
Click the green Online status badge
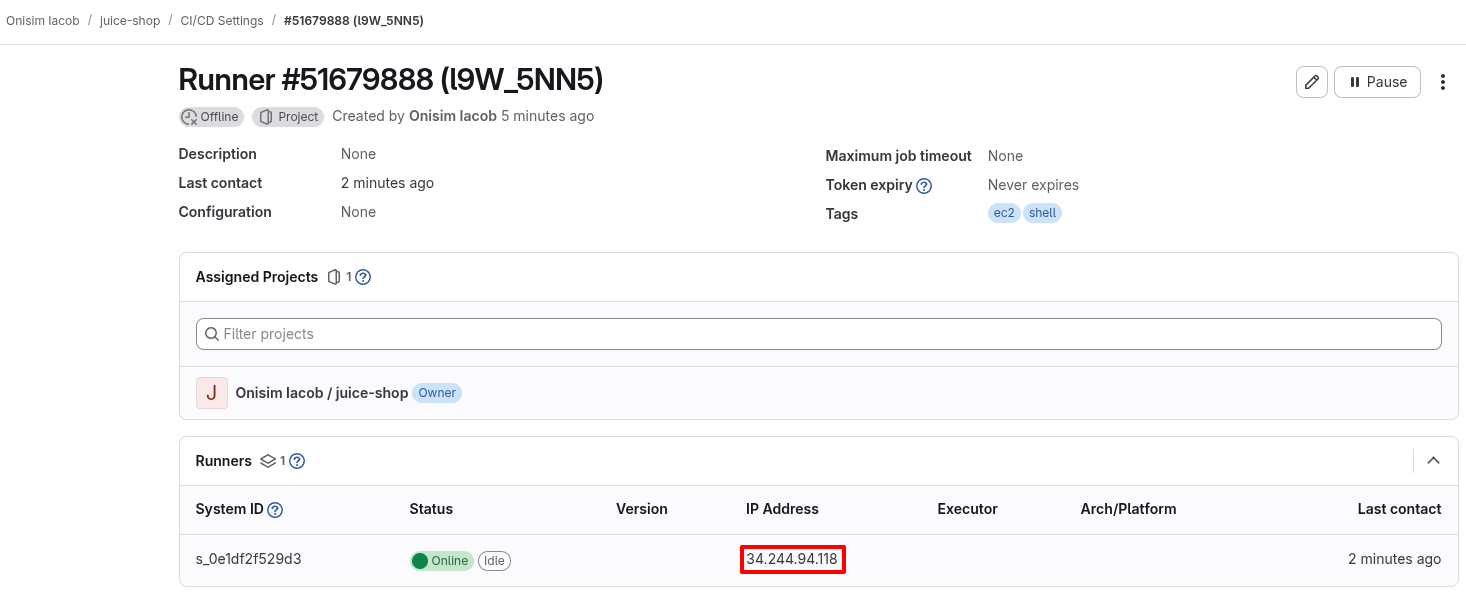point(441,561)
